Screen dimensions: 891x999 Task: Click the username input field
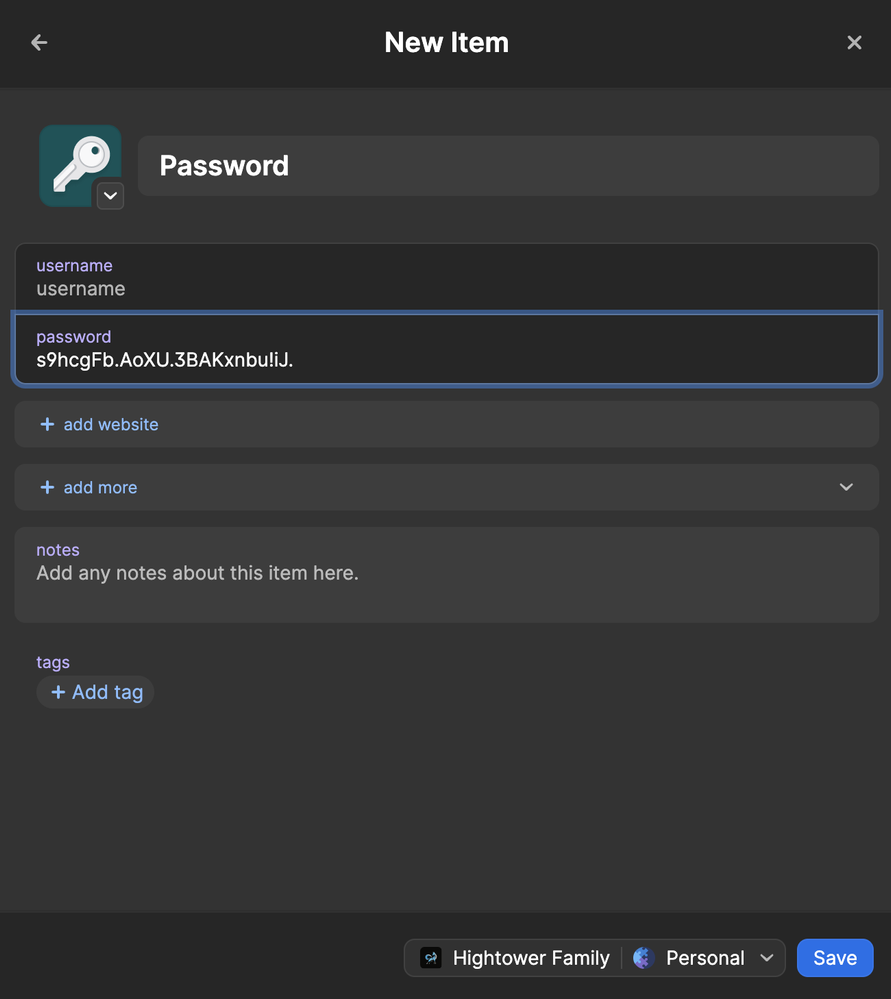point(446,289)
